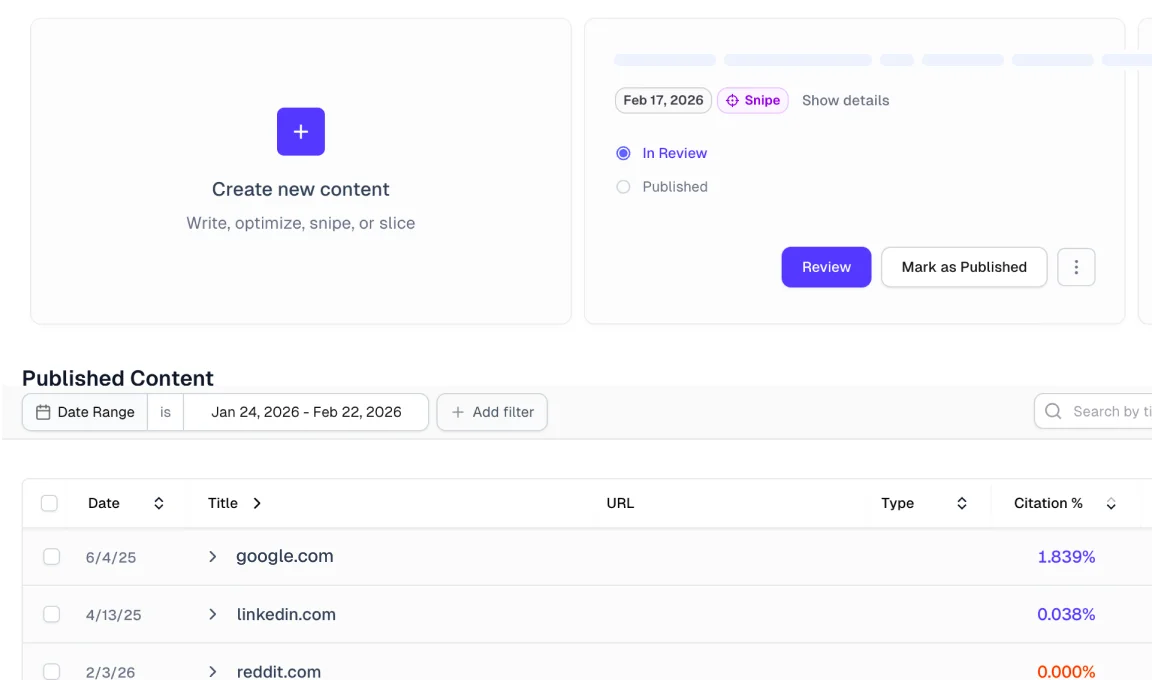Sort table by Type column arrows
Viewport: 1152px width, 680px height.
coord(961,503)
